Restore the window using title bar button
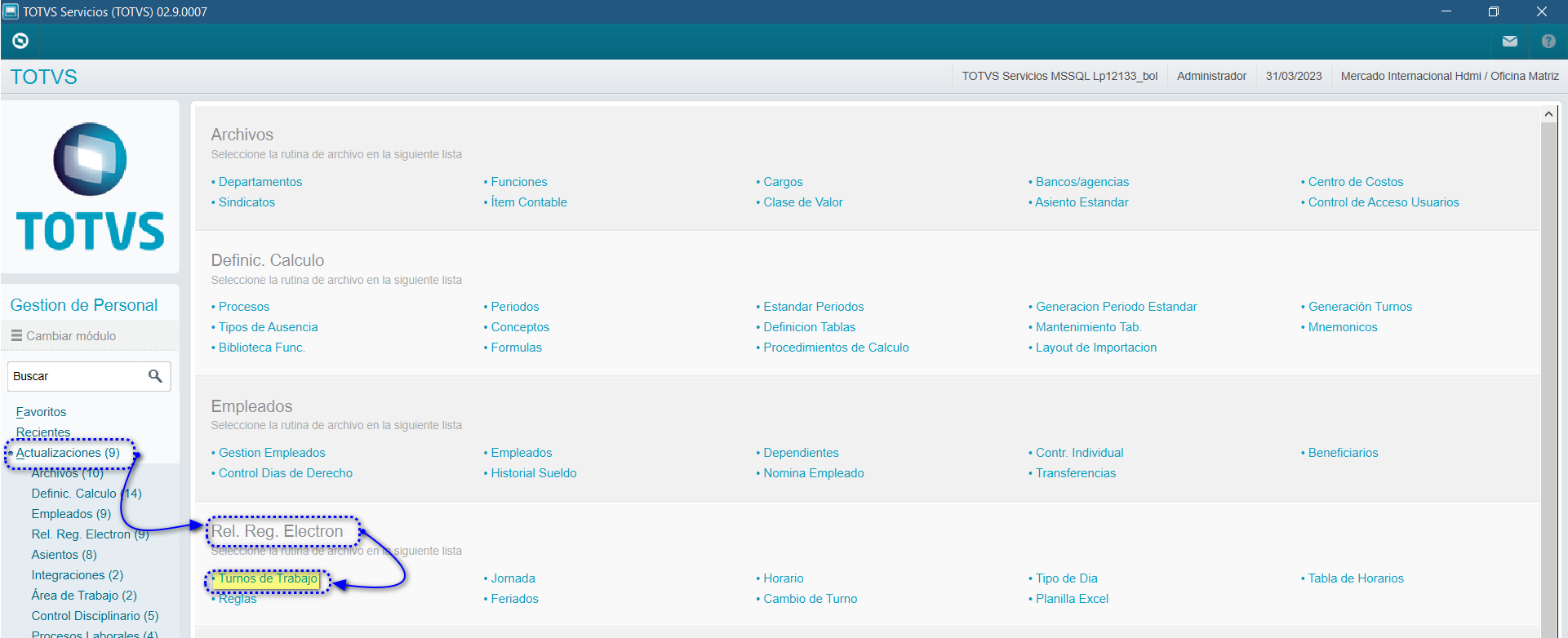 pyautogui.click(x=1493, y=11)
